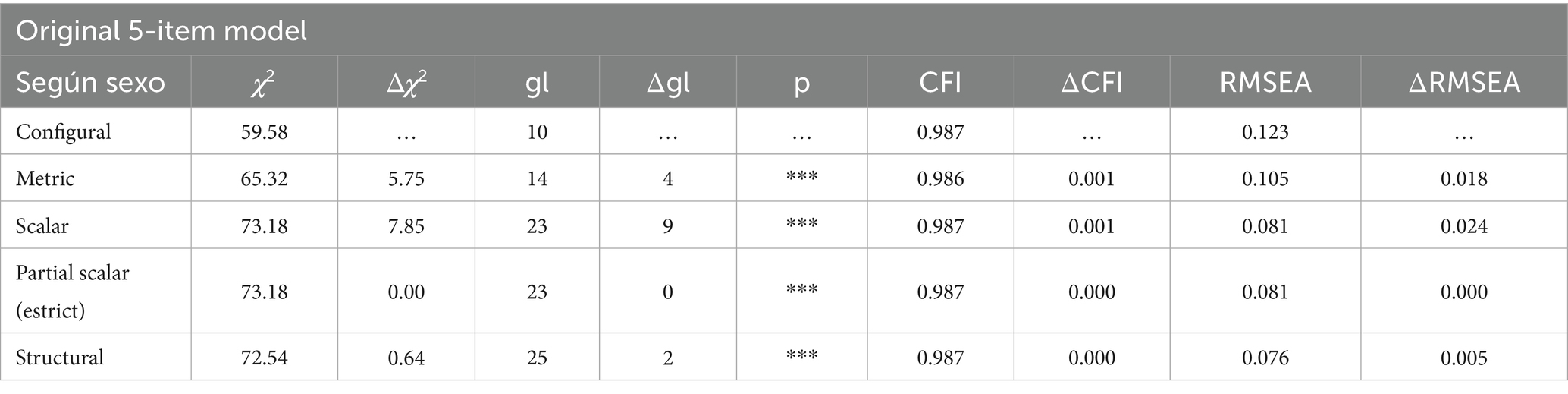Click the Scalar row label
This screenshot has width=1568, height=394.
pyautogui.click(x=42, y=226)
